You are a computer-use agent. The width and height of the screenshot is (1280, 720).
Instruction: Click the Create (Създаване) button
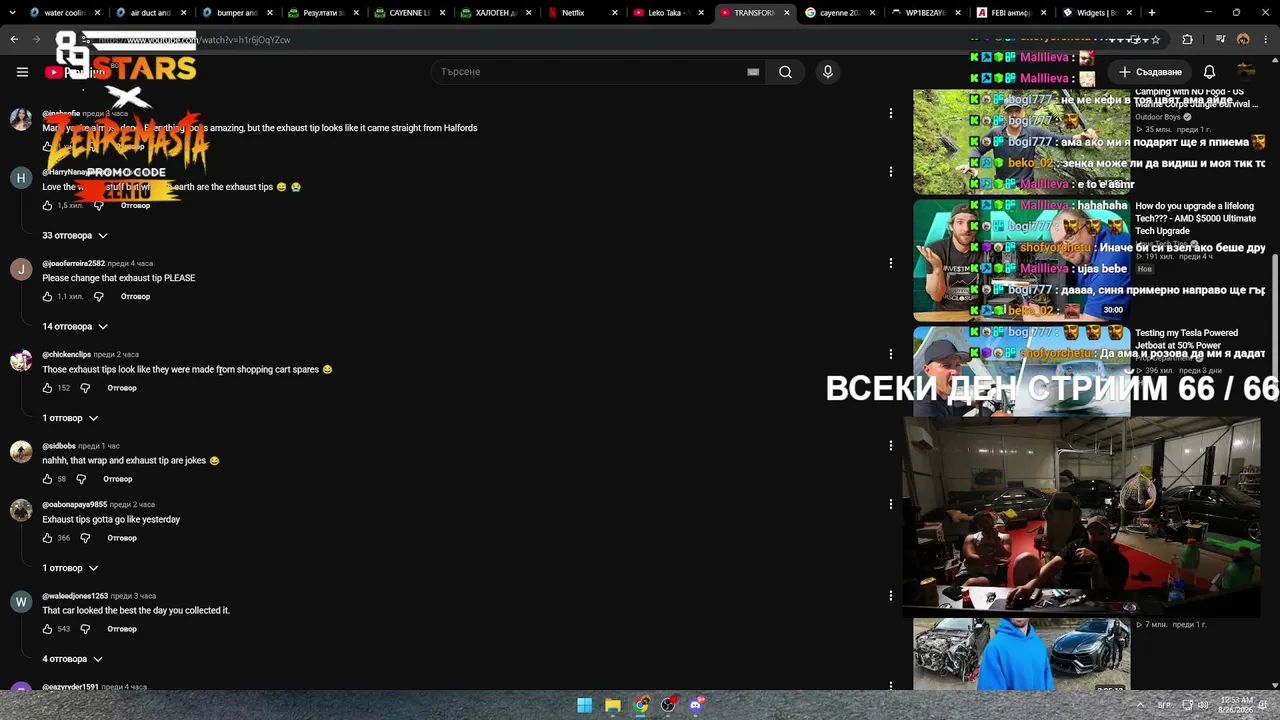[x=1150, y=72]
